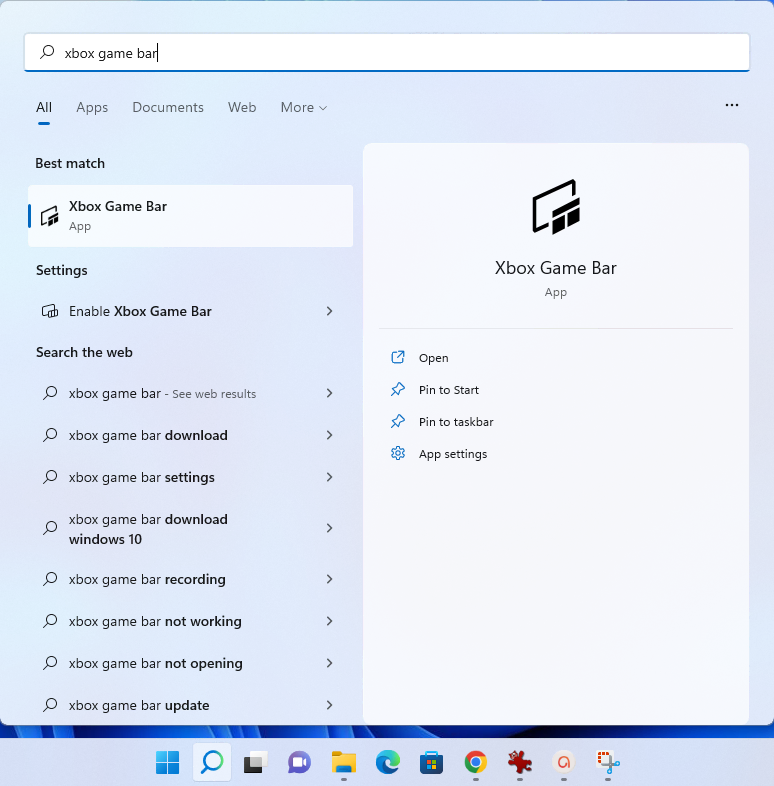Image resolution: width=774 pixels, height=786 pixels.
Task: Click the Search magnifier icon in taskbar
Action: click(212, 762)
